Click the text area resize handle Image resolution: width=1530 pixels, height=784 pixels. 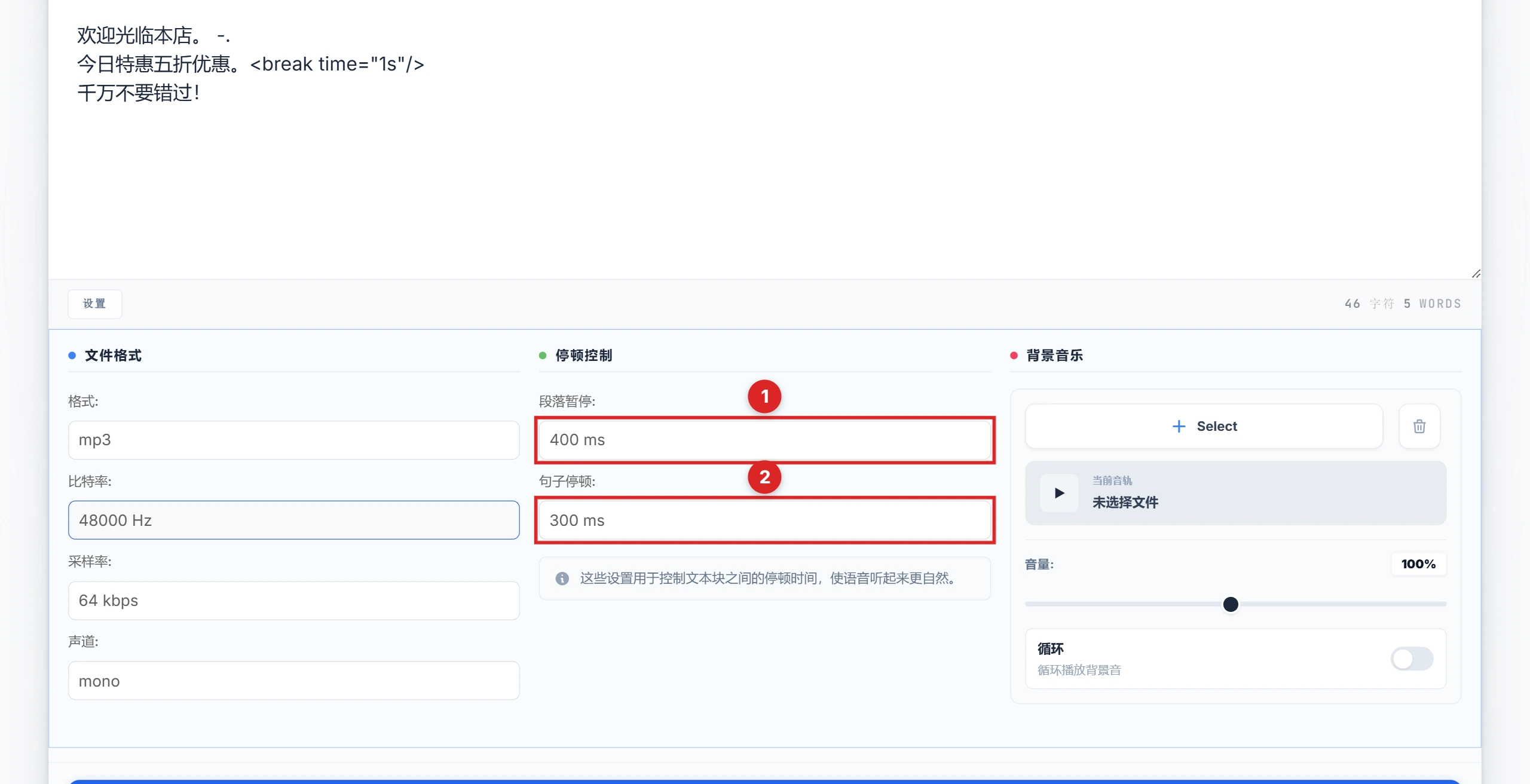coord(1476,273)
